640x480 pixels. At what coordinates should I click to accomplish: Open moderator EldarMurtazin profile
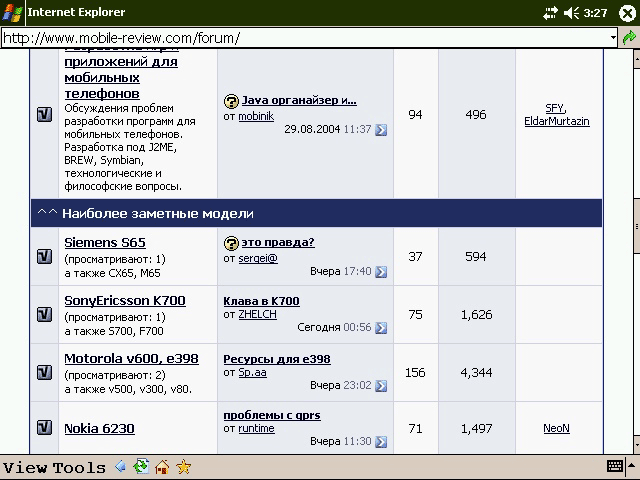click(557, 121)
